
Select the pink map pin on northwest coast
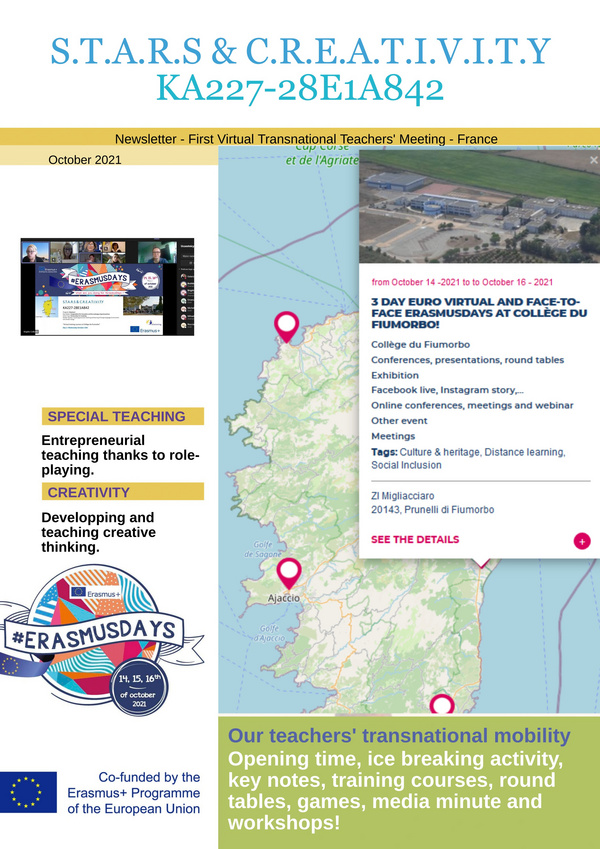click(x=286, y=325)
